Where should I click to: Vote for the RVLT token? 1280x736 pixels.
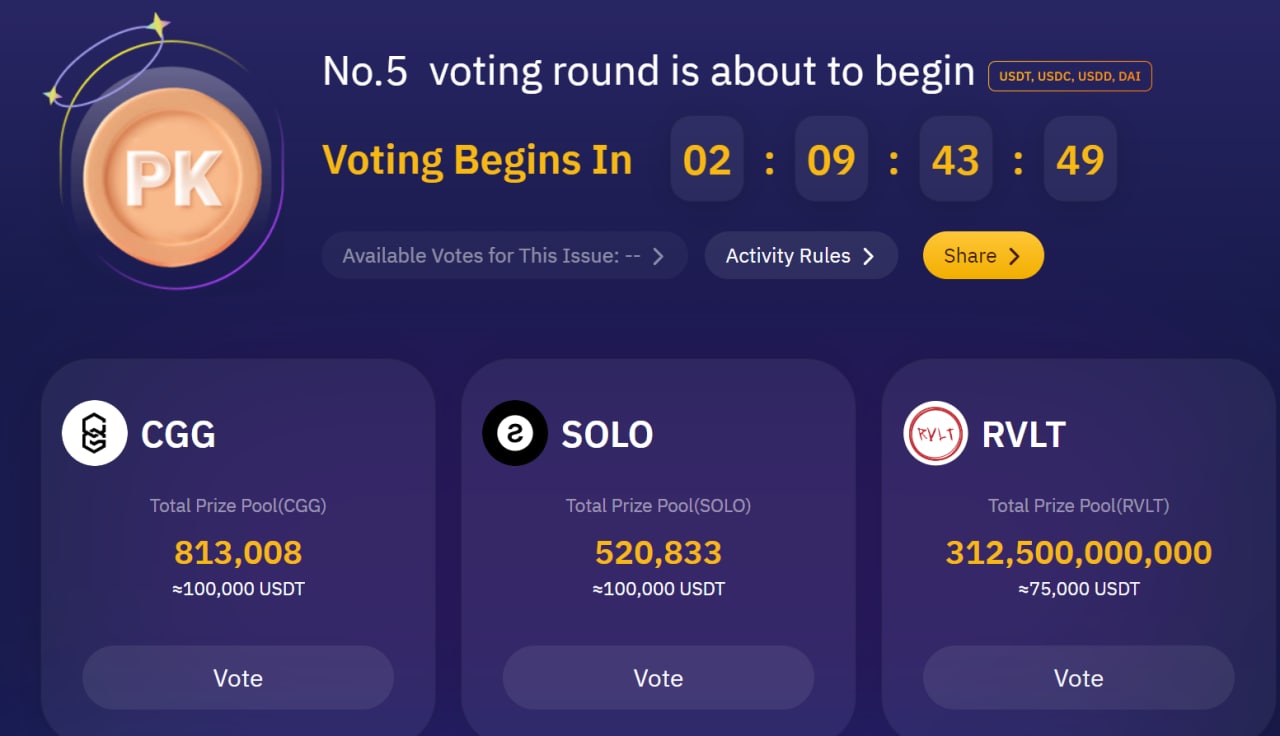click(x=1078, y=678)
